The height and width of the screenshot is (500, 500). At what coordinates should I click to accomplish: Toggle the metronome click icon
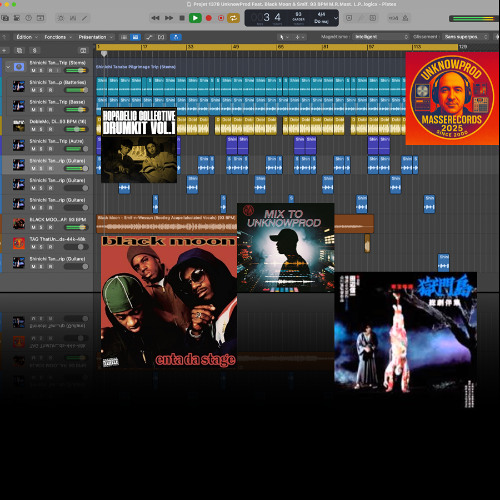[x=405, y=18]
